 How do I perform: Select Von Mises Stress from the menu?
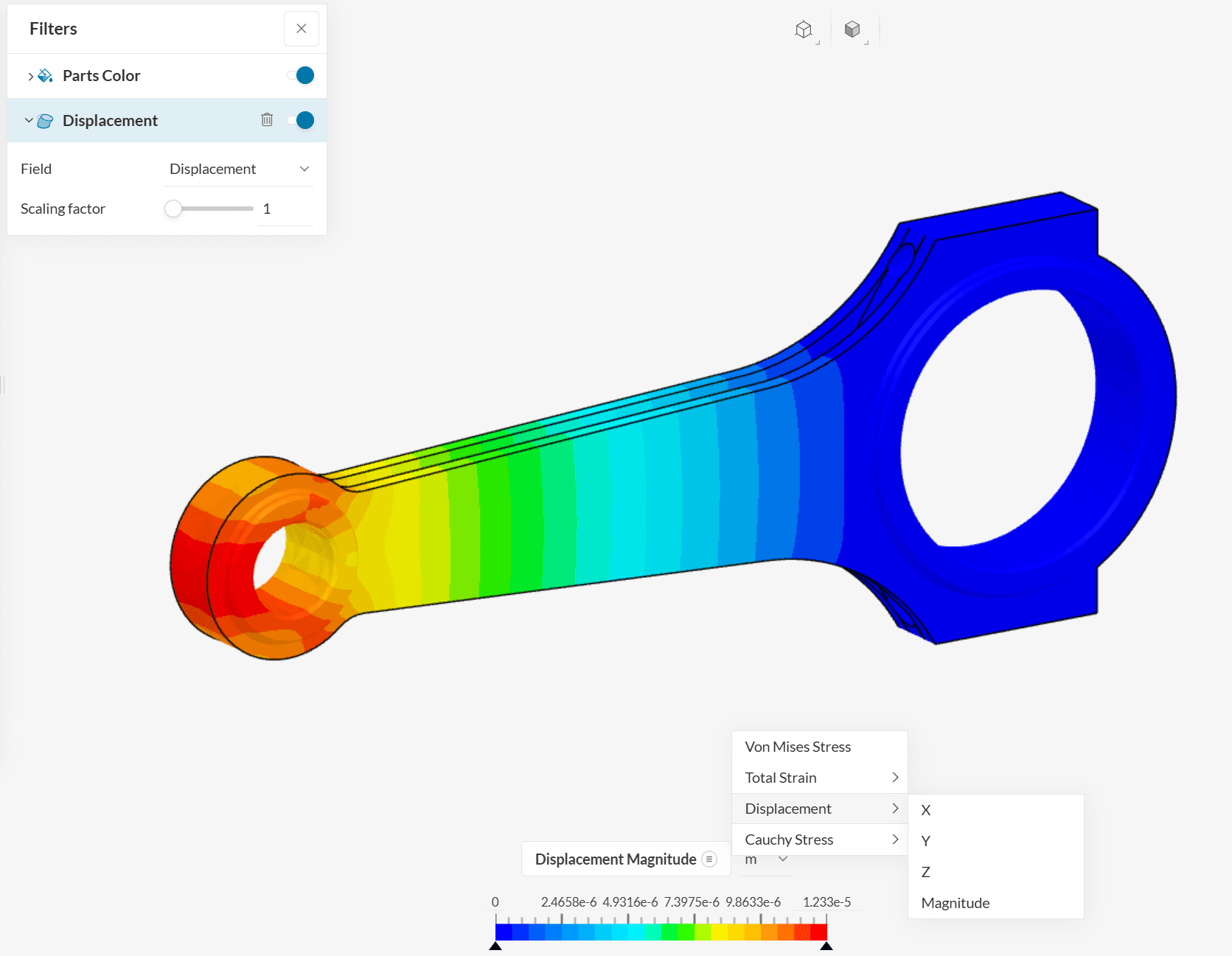tap(798, 747)
